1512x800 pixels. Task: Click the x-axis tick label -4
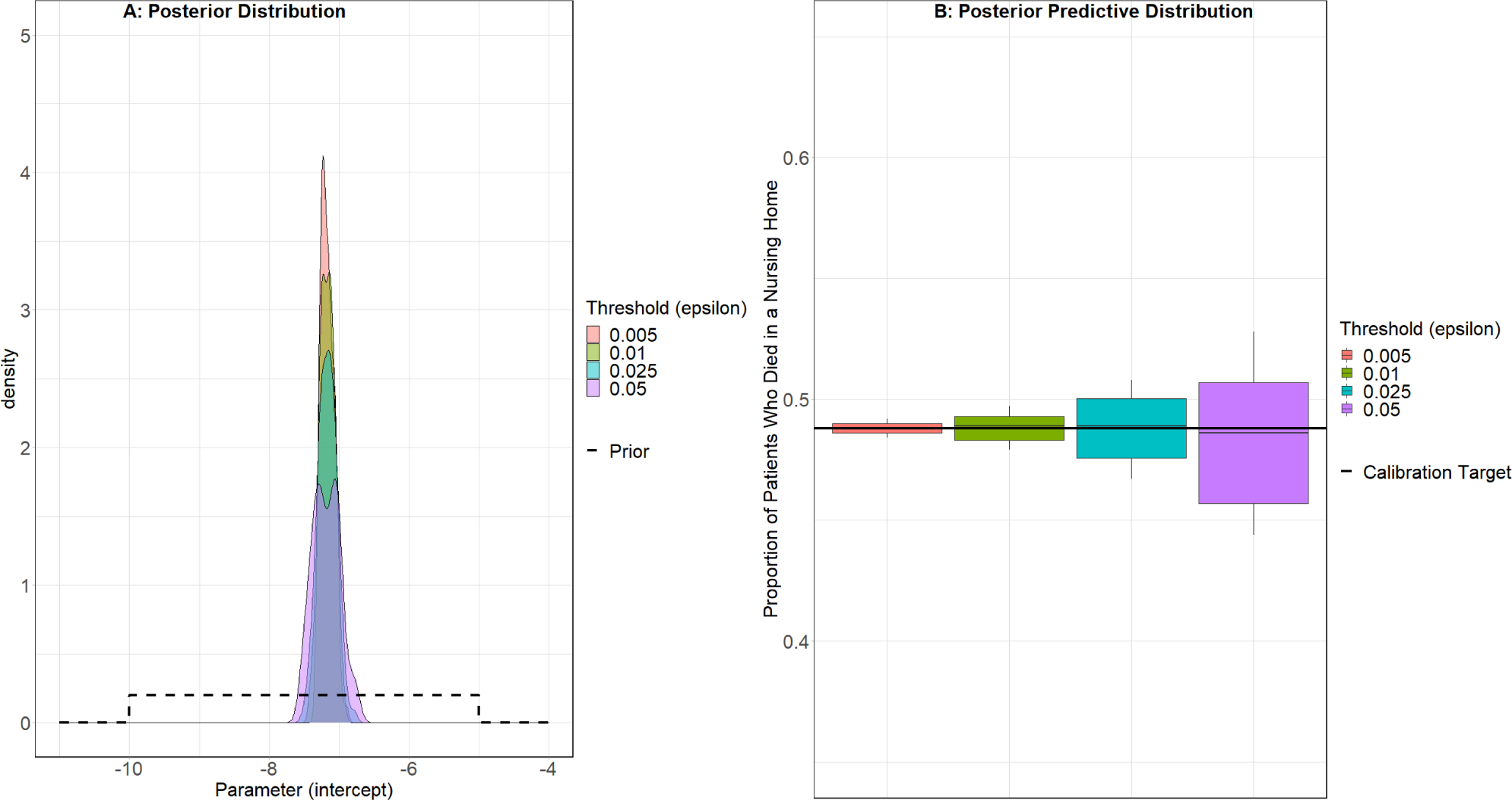[x=548, y=769]
